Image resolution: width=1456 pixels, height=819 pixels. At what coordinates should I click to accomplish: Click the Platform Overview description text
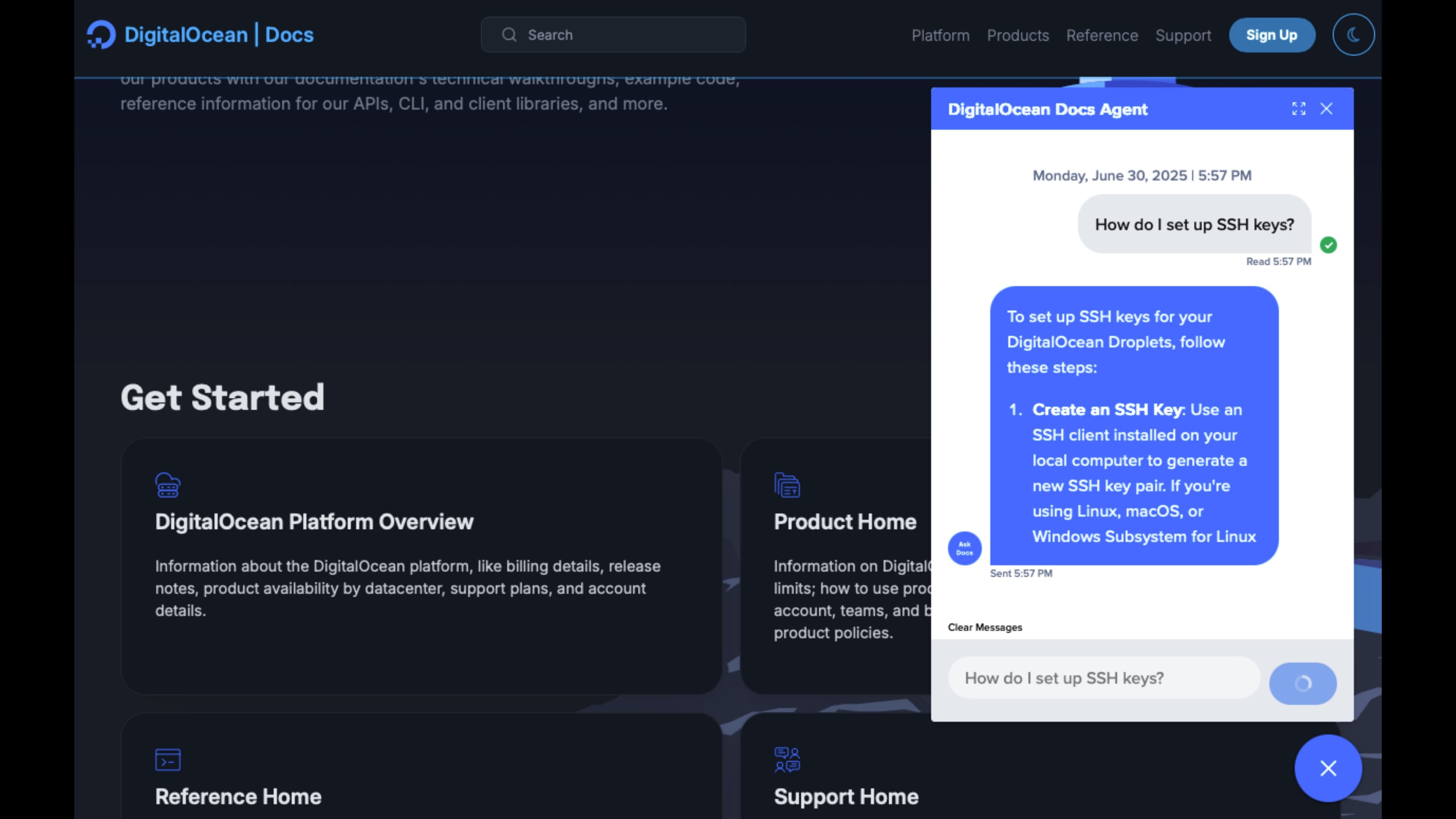point(408,588)
